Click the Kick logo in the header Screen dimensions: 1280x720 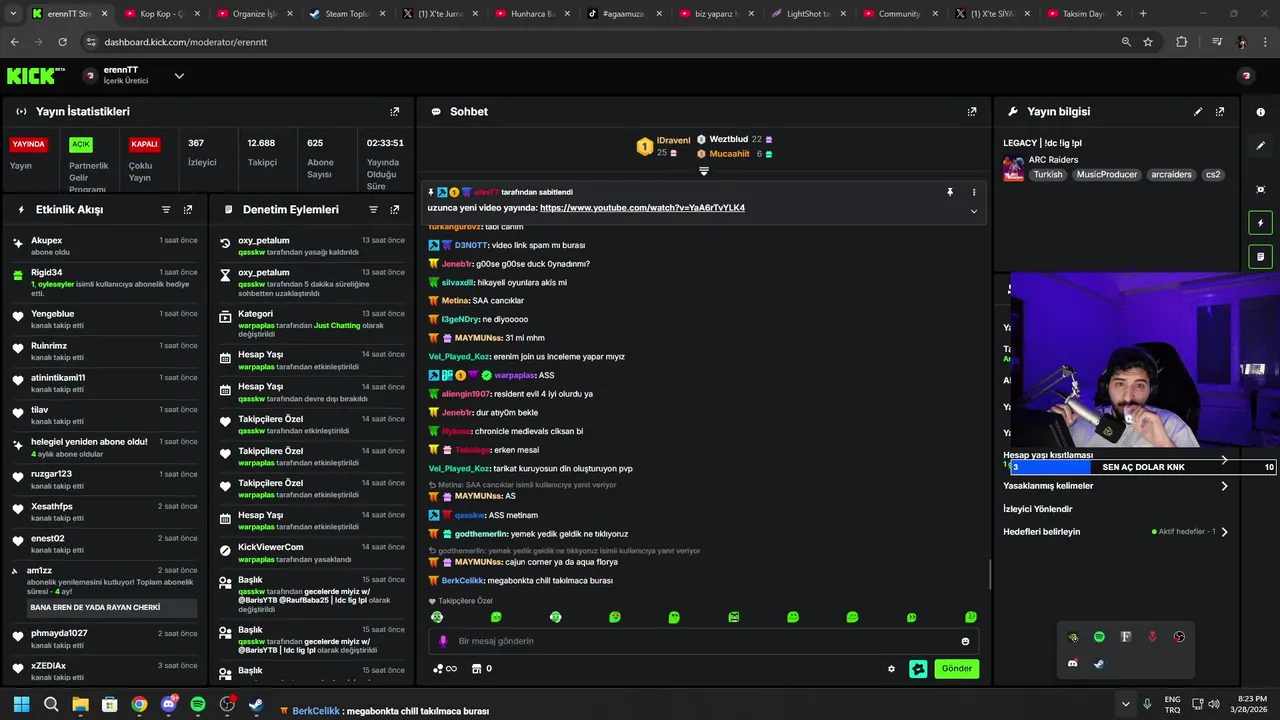pos(36,76)
